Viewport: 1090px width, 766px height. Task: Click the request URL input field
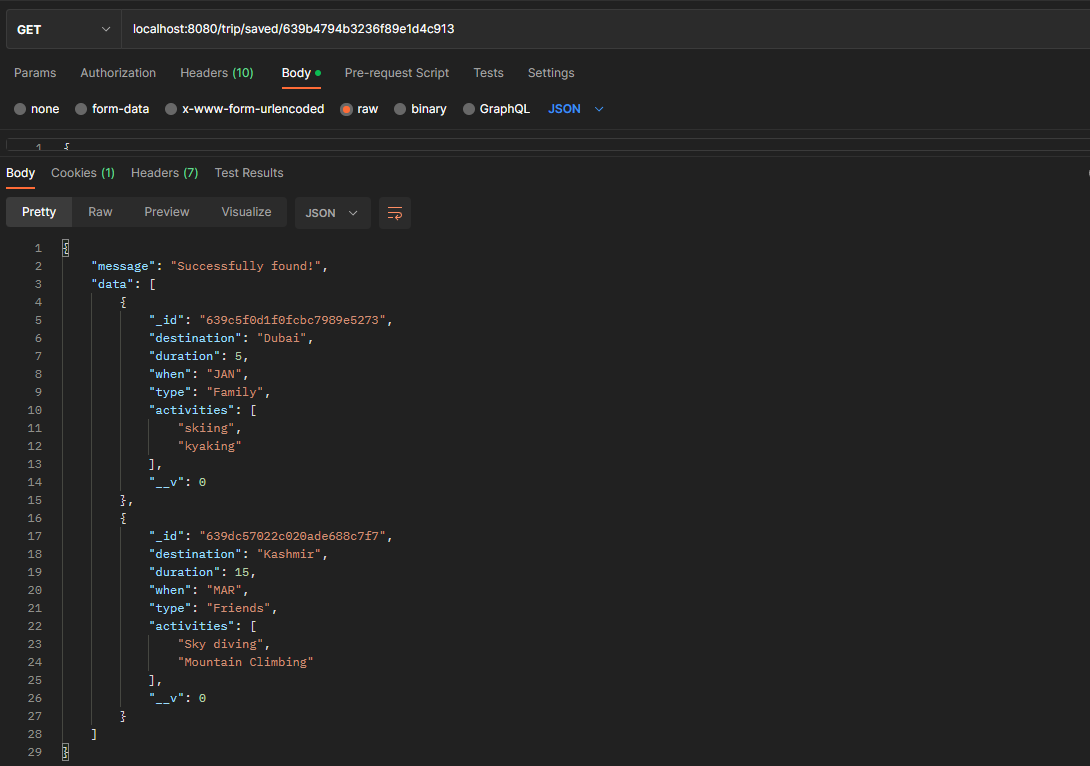click(605, 29)
